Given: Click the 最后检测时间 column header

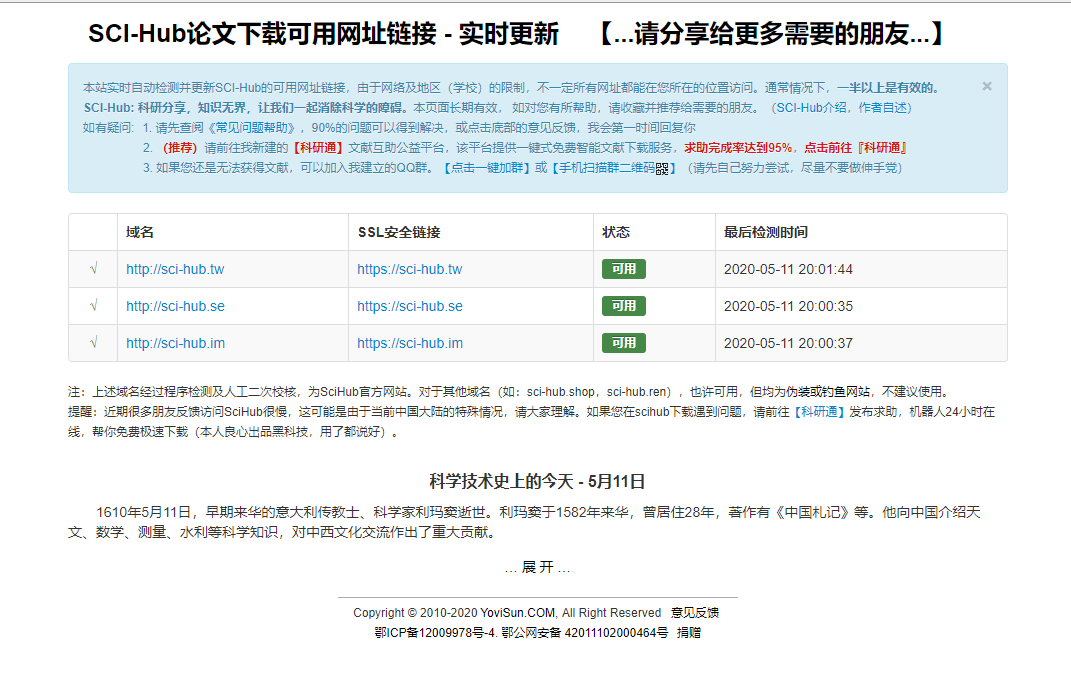Looking at the screenshot, I should (x=766, y=232).
